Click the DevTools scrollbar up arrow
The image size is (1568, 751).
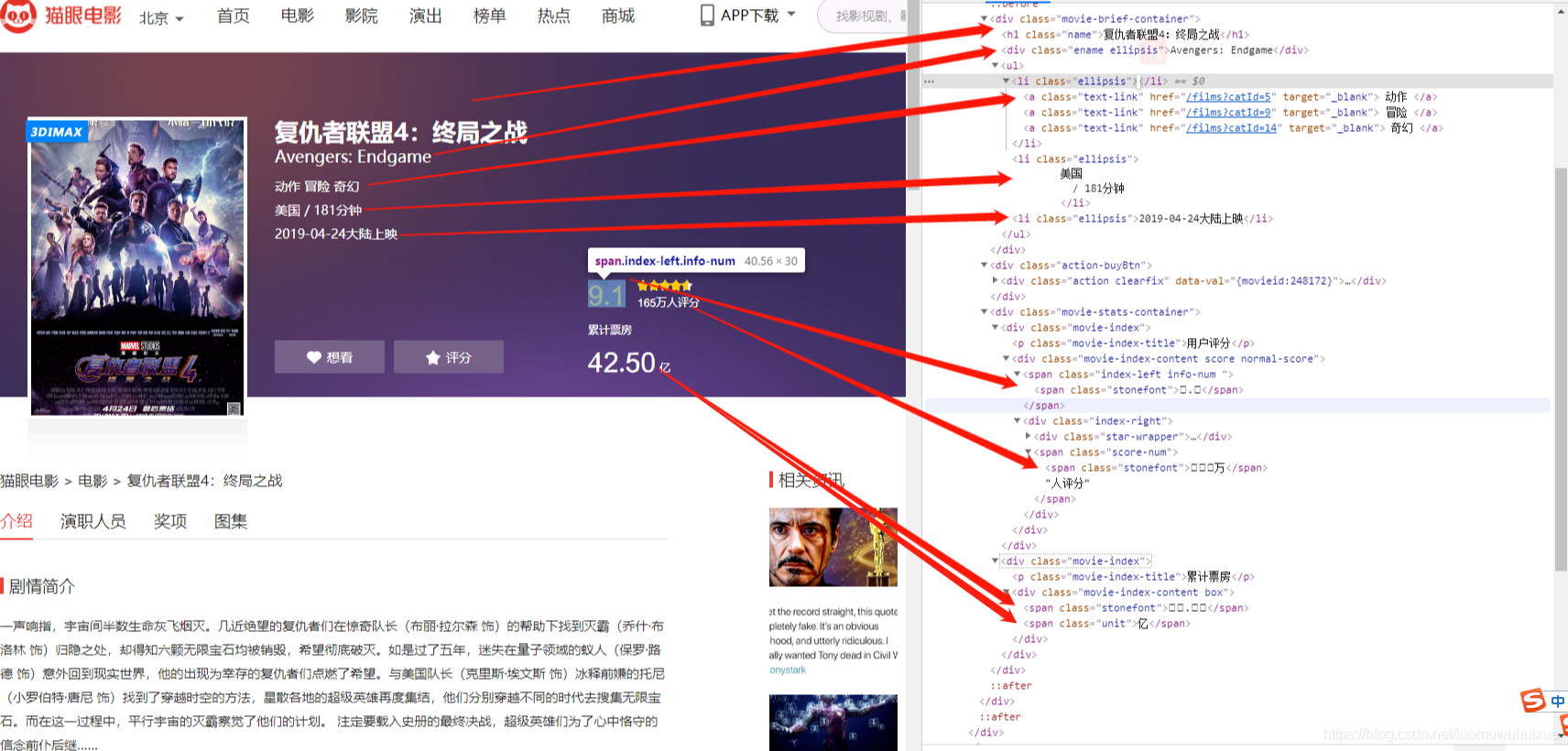(x=1561, y=12)
